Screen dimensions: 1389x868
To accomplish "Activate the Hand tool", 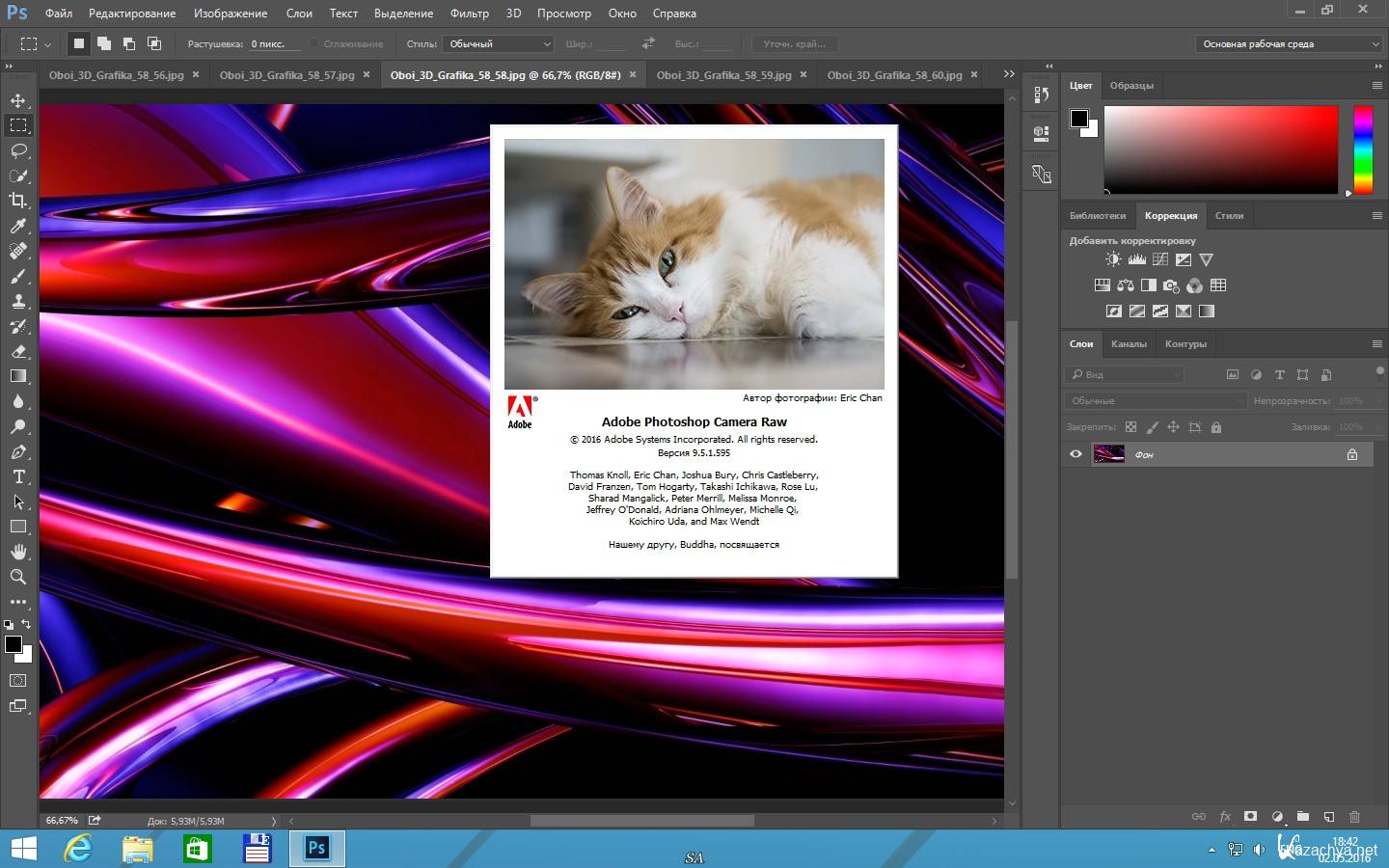I will click(18, 552).
